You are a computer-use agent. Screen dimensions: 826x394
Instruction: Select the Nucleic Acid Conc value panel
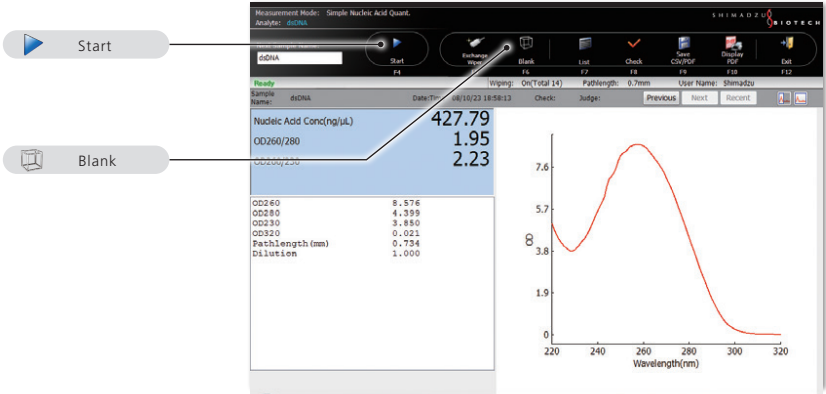point(372,152)
